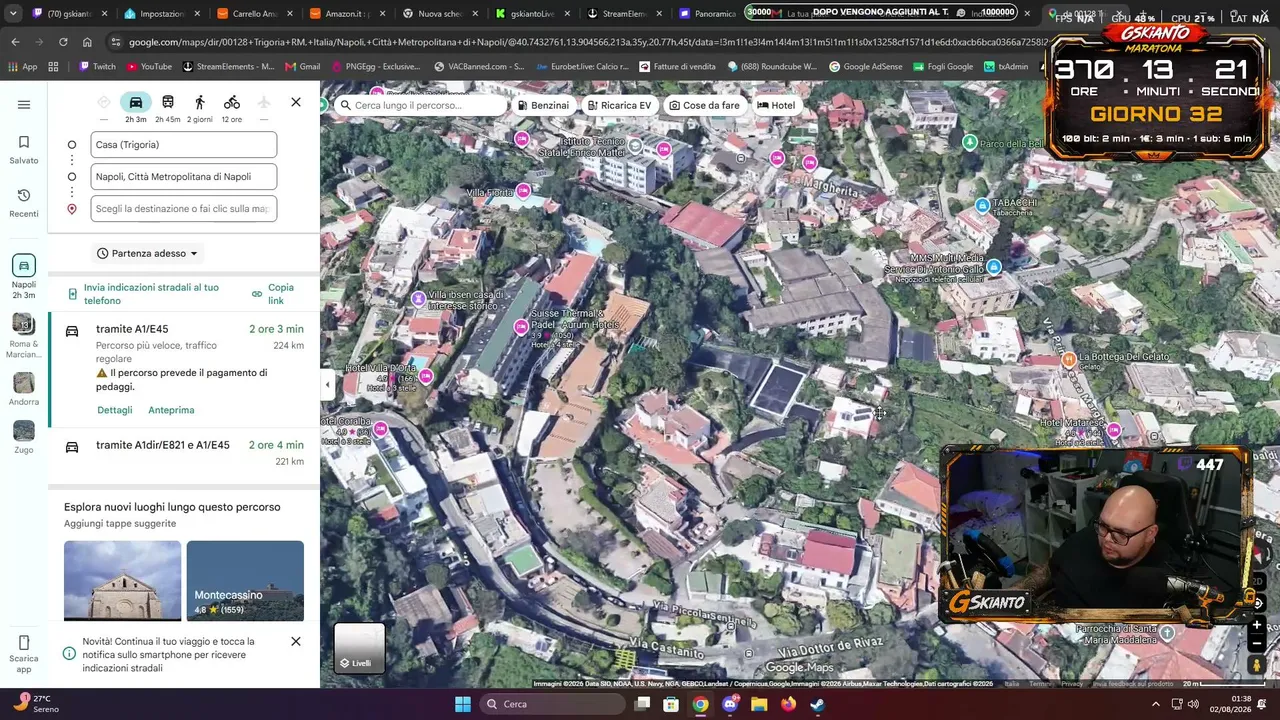This screenshot has width=1280, height=720.
Task: Filter by Ricarica EV stations
Action: coord(620,105)
